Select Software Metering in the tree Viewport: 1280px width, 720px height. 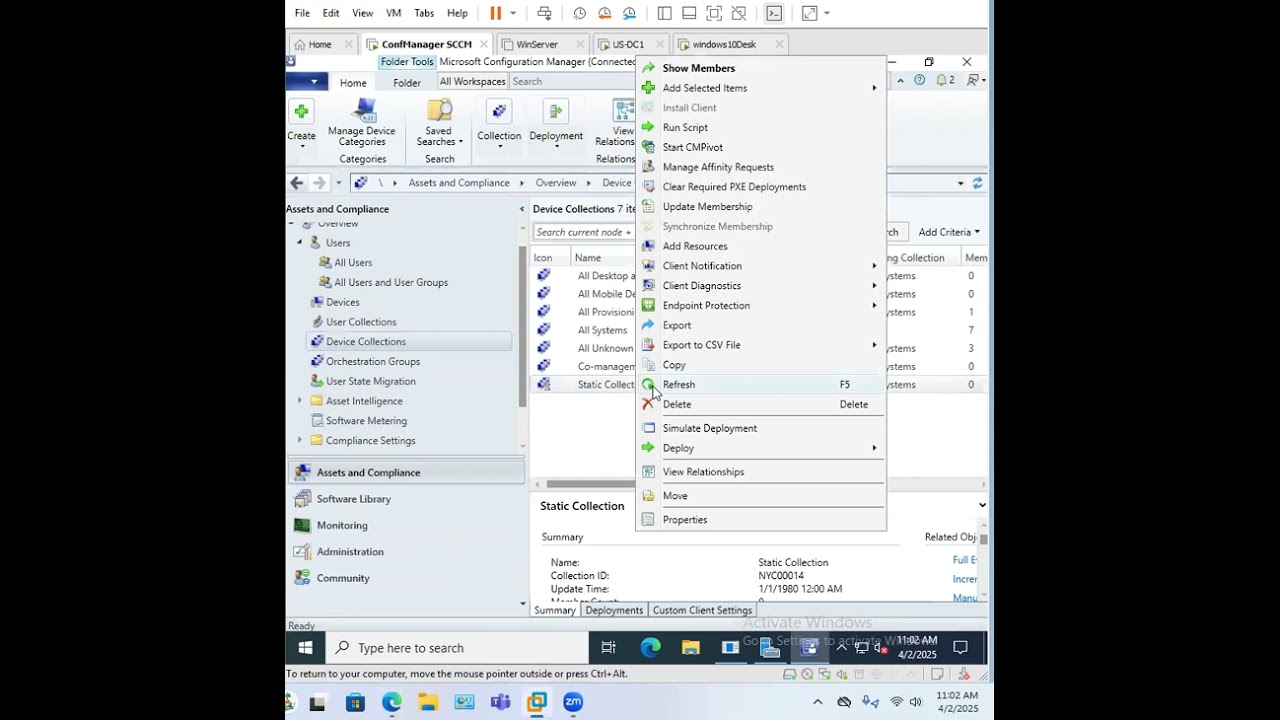(x=366, y=421)
